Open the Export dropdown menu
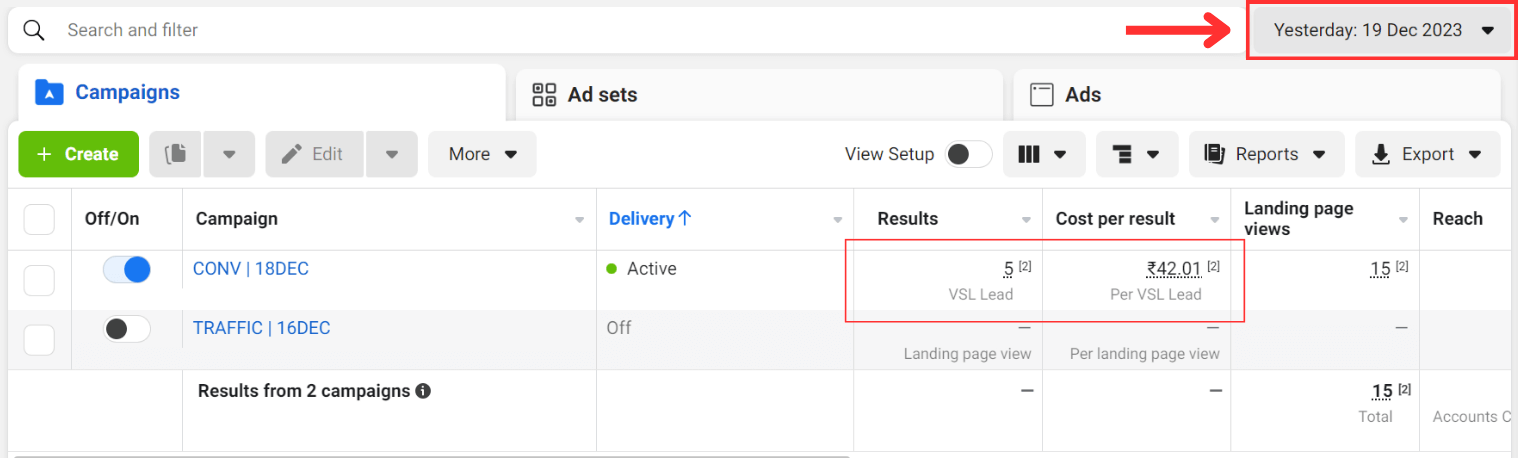This screenshot has width=1522, height=458. [1427, 154]
